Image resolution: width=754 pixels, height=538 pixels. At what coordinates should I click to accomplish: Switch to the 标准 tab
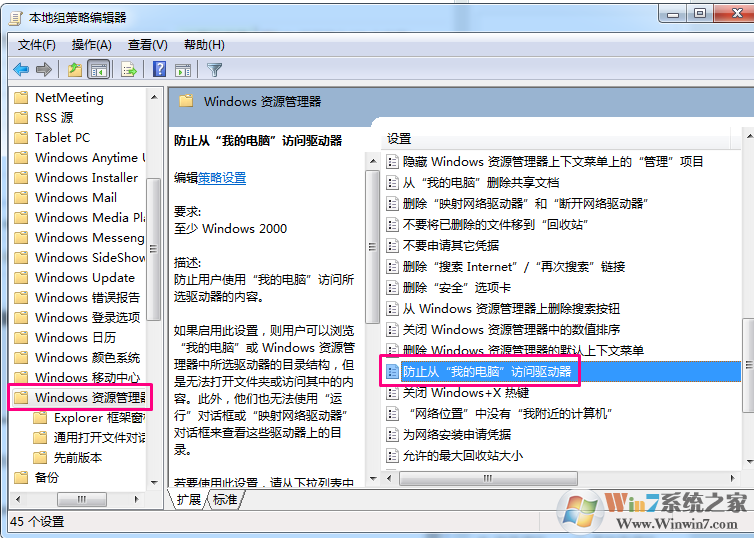[x=225, y=500]
